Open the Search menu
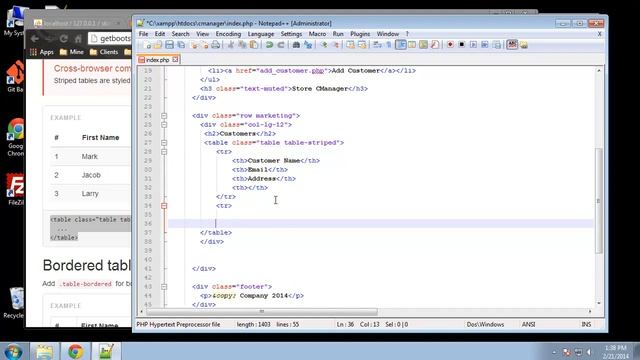 (180, 34)
